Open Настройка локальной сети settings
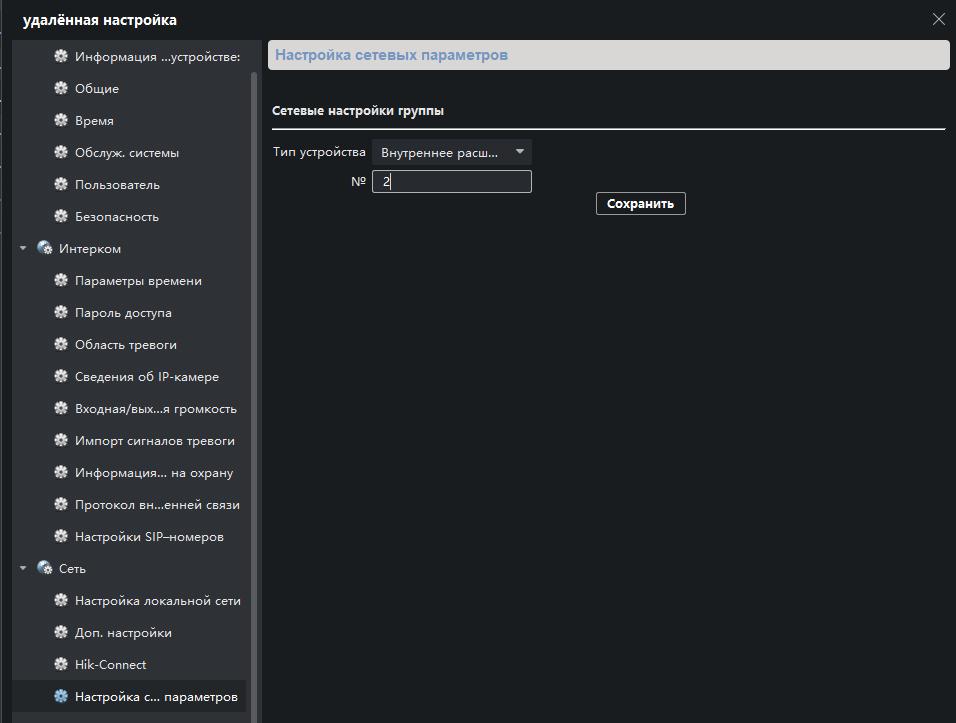The image size is (956, 723). click(x=157, y=601)
